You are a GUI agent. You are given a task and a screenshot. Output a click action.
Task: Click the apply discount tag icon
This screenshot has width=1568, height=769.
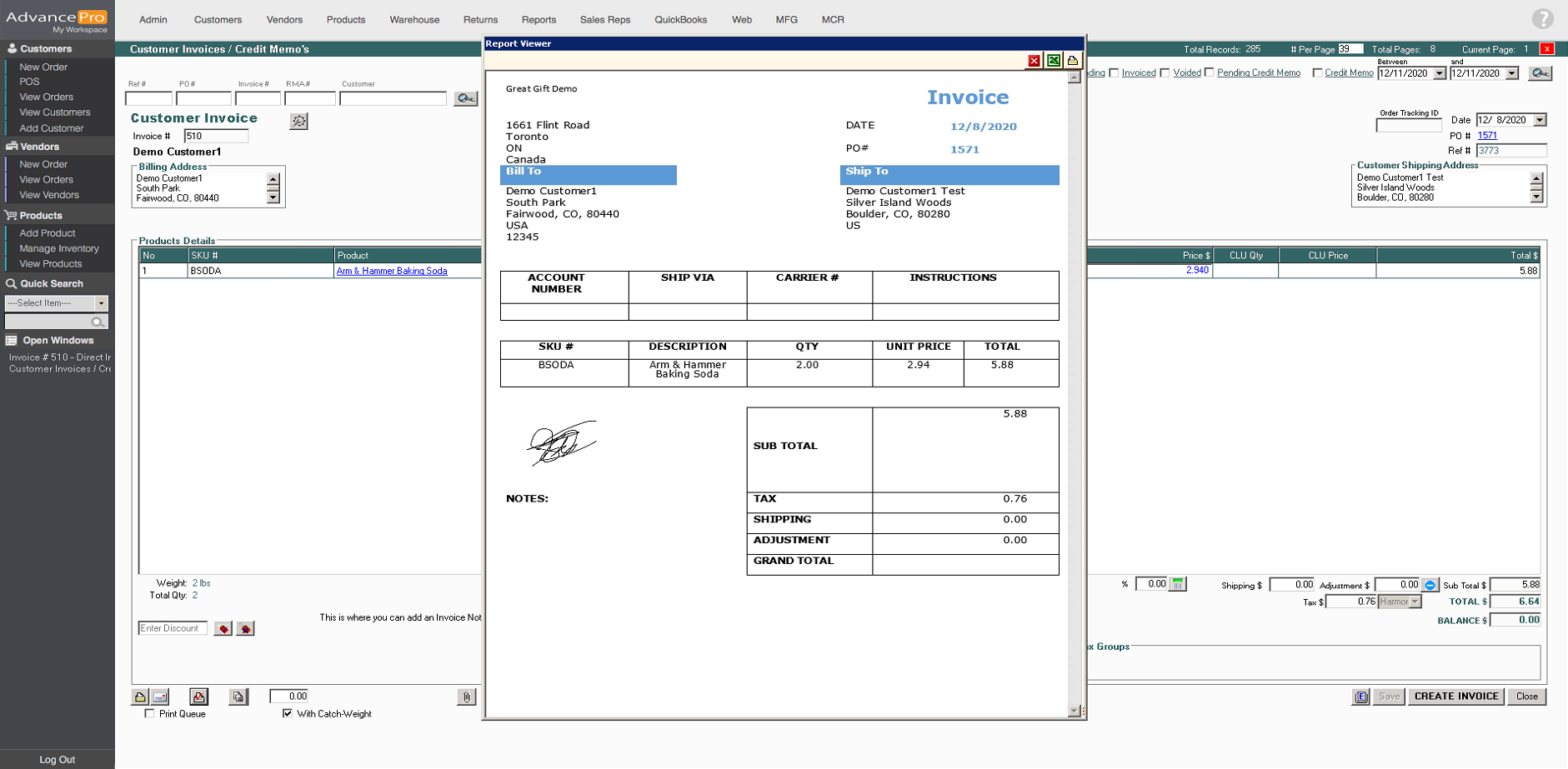tap(223, 628)
